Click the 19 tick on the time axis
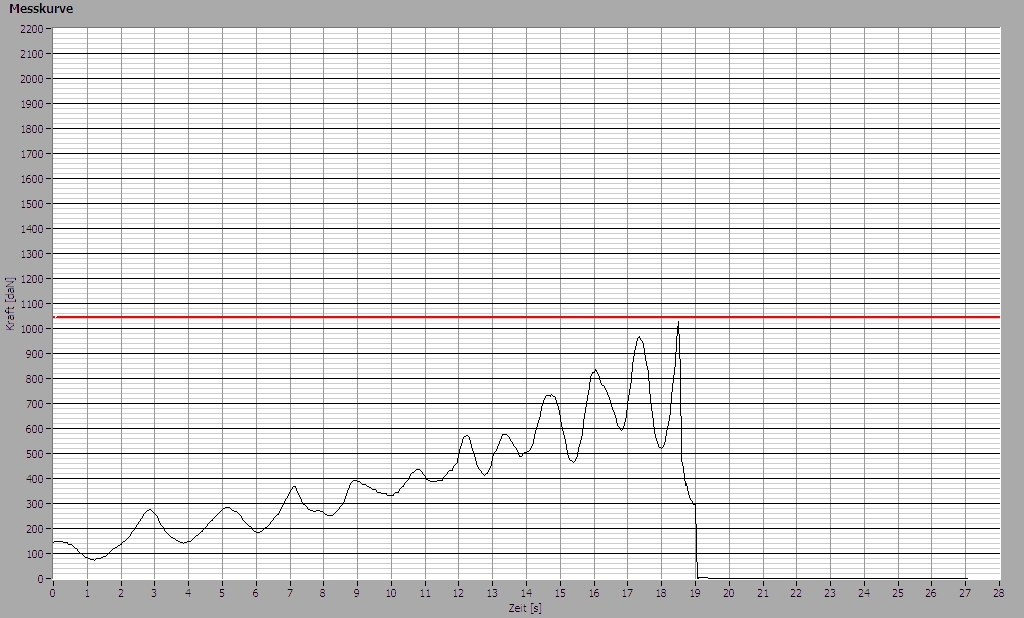The height and width of the screenshot is (618, 1024). (x=696, y=593)
